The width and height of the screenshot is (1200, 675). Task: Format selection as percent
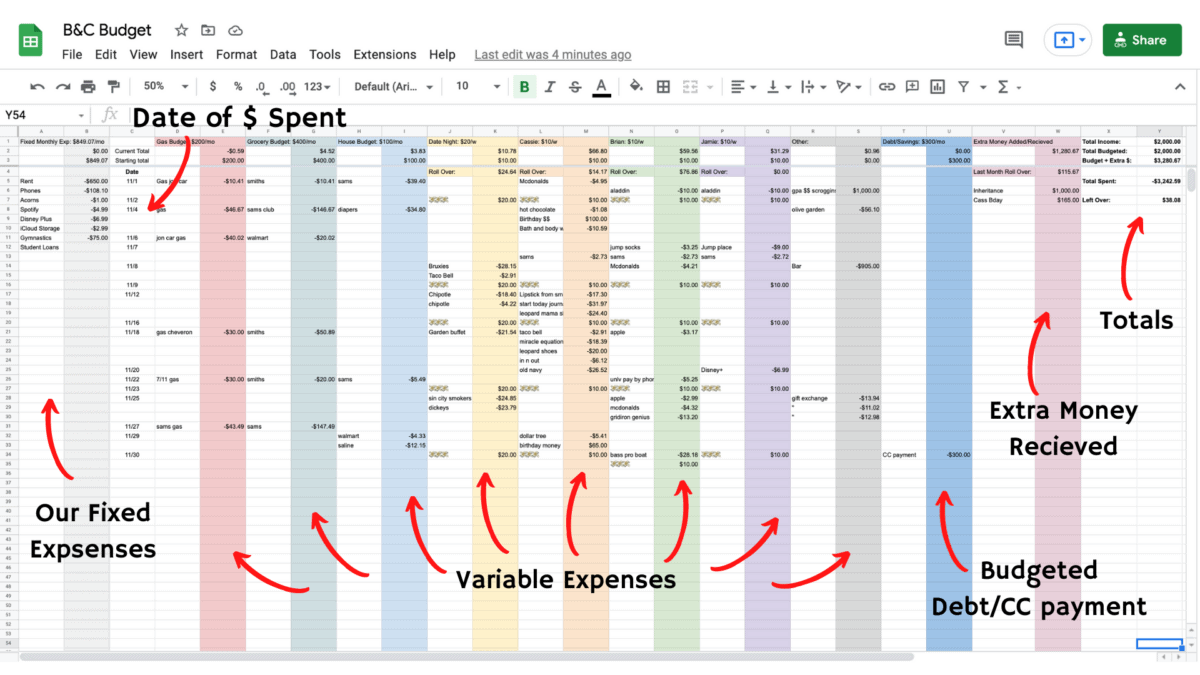coord(236,87)
